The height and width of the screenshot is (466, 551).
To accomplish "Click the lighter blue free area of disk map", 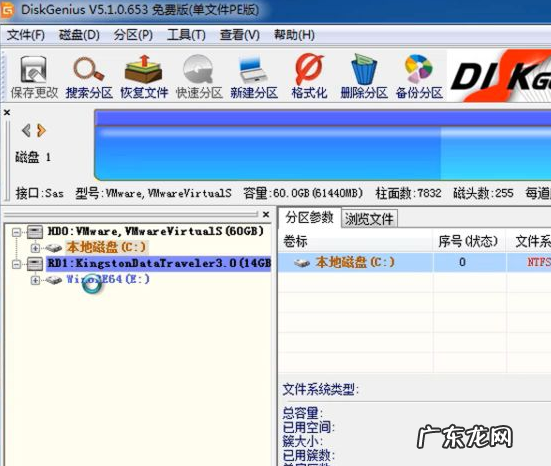I will (495, 154).
